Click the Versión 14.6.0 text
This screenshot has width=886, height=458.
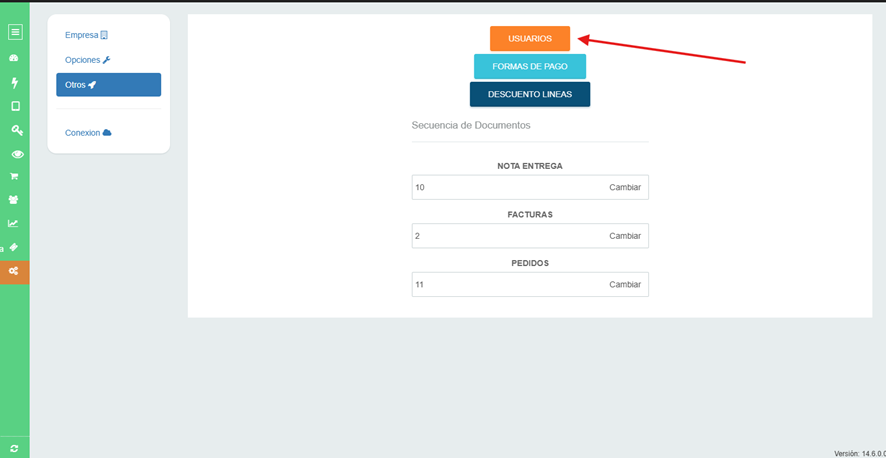point(860,453)
